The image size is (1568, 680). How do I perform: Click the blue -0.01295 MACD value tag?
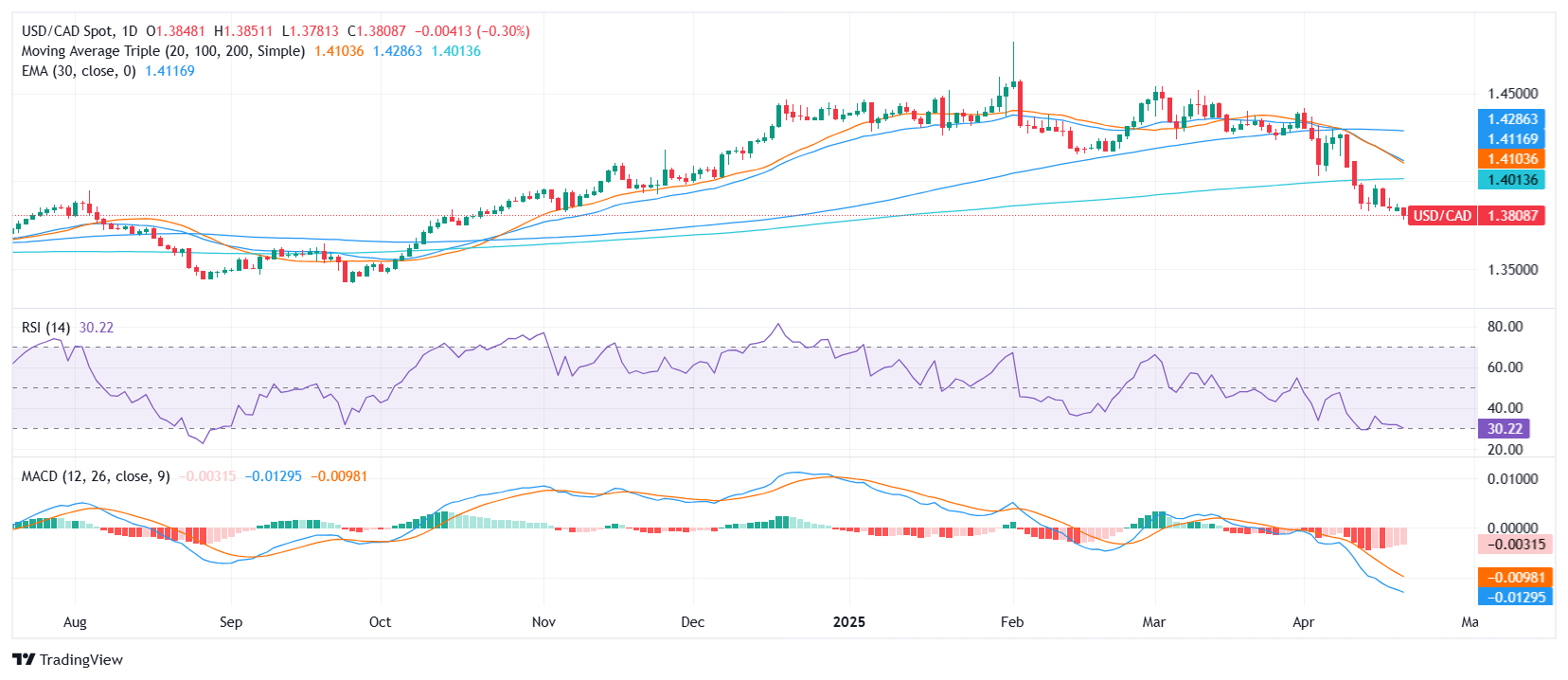pos(1515,598)
